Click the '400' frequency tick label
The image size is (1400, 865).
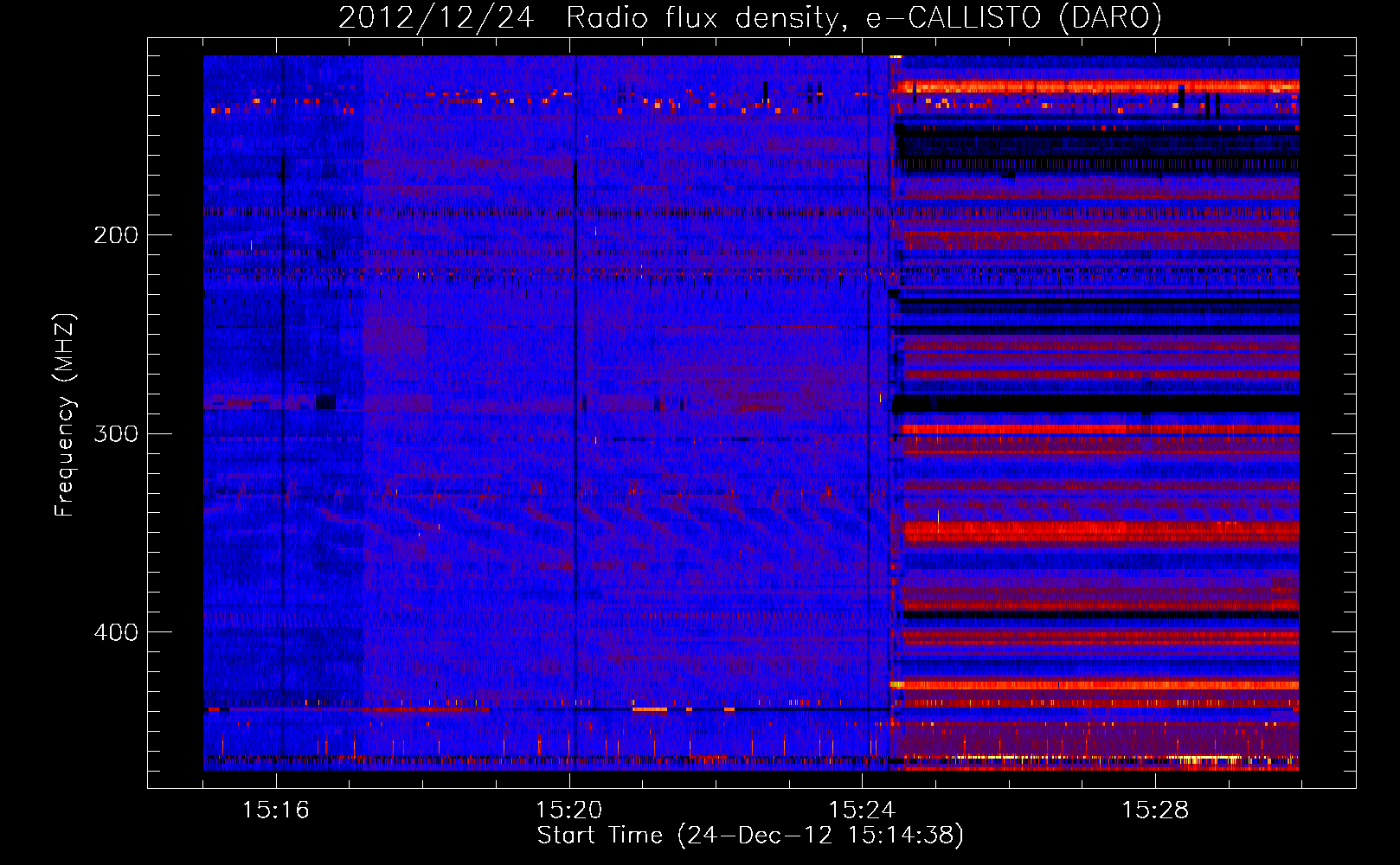115,632
